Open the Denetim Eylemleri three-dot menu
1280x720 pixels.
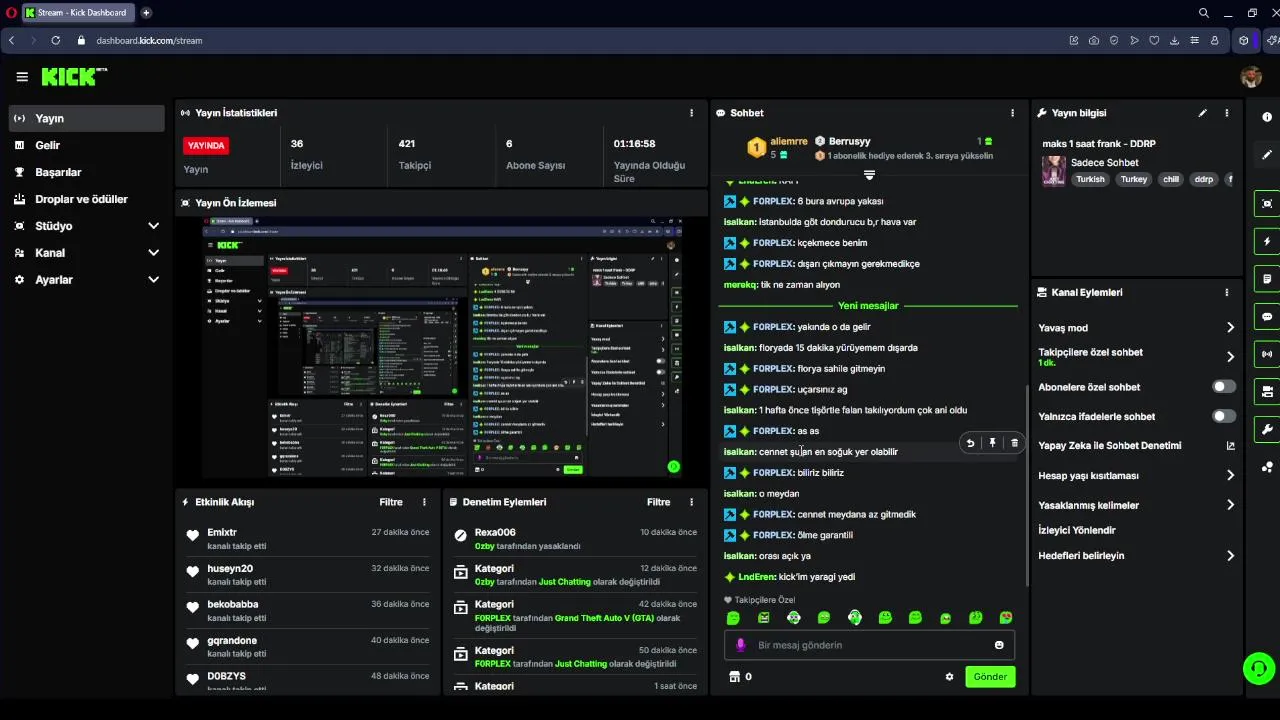(691, 502)
